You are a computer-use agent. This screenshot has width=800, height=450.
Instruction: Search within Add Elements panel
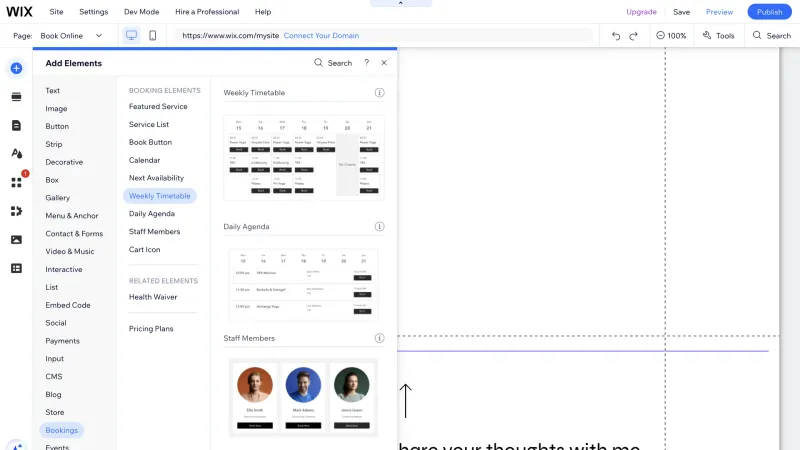point(333,63)
